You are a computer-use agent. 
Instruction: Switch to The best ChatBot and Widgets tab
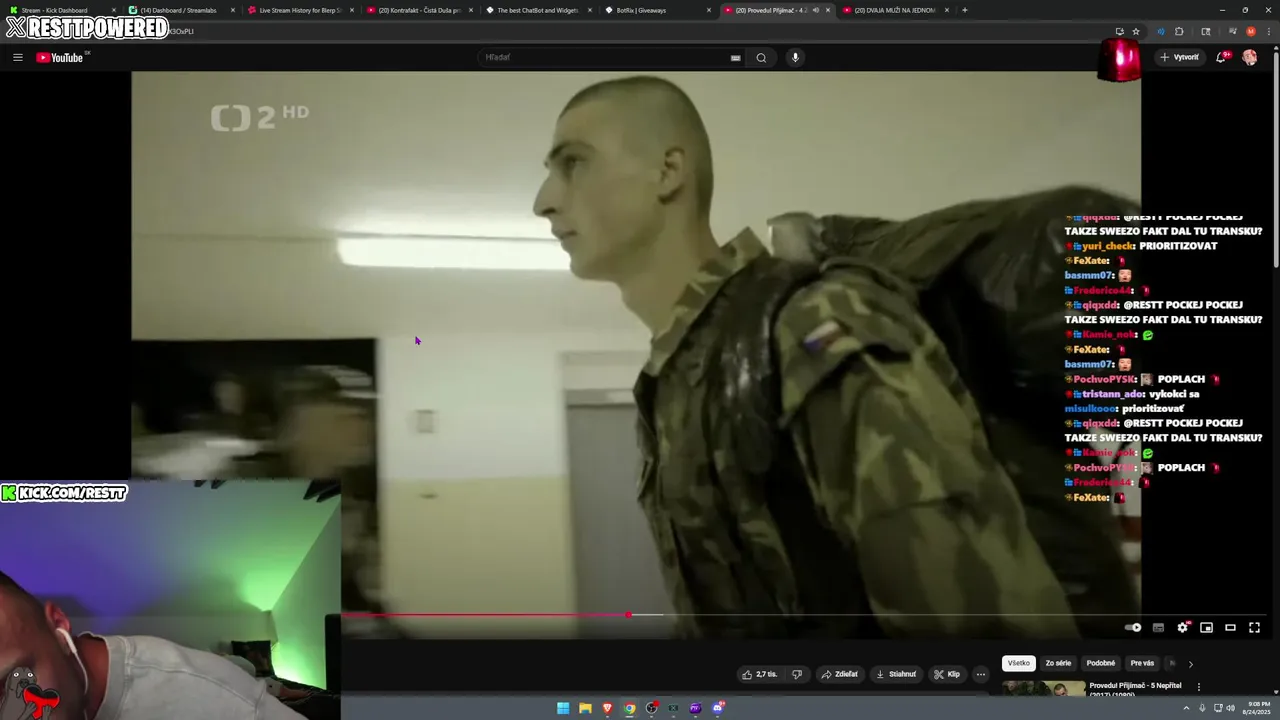(538, 10)
